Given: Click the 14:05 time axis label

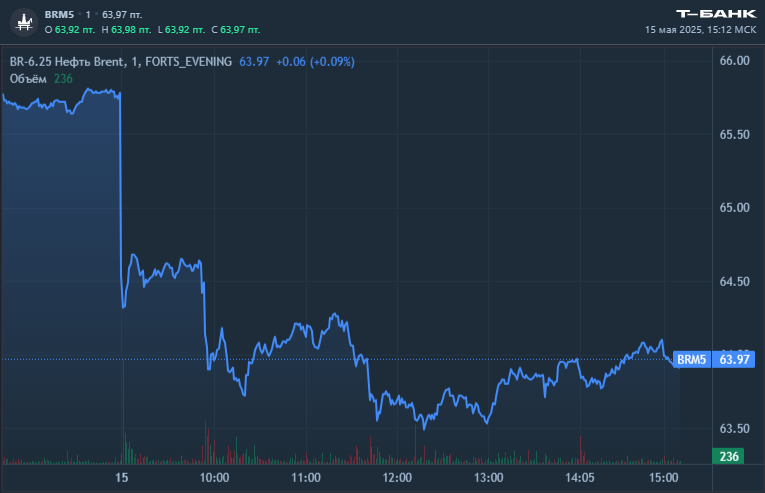Looking at the screenshot, I should [581, 478].
